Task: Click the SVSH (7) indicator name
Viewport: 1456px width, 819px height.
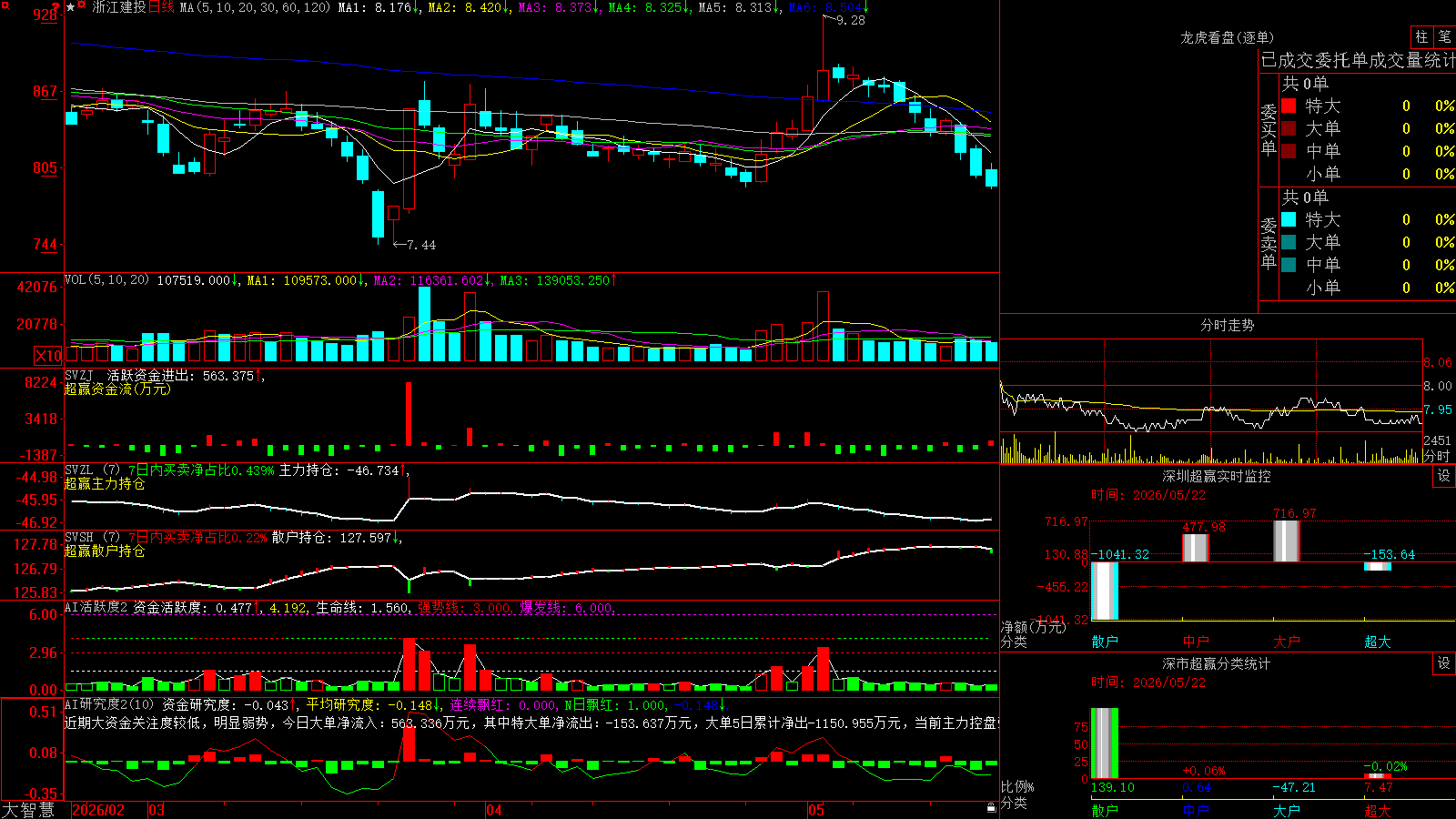Action: [92, 537]
